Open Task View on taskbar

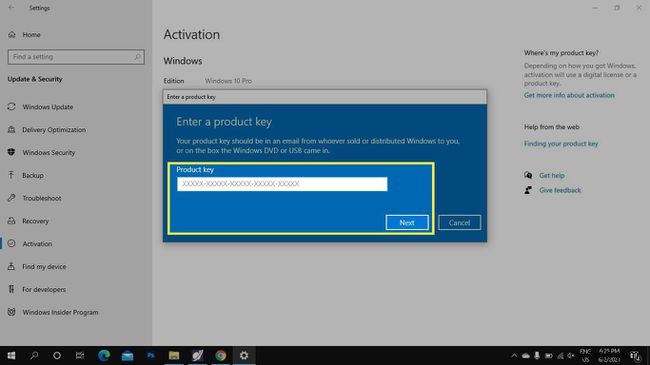[x=80, y=355]
